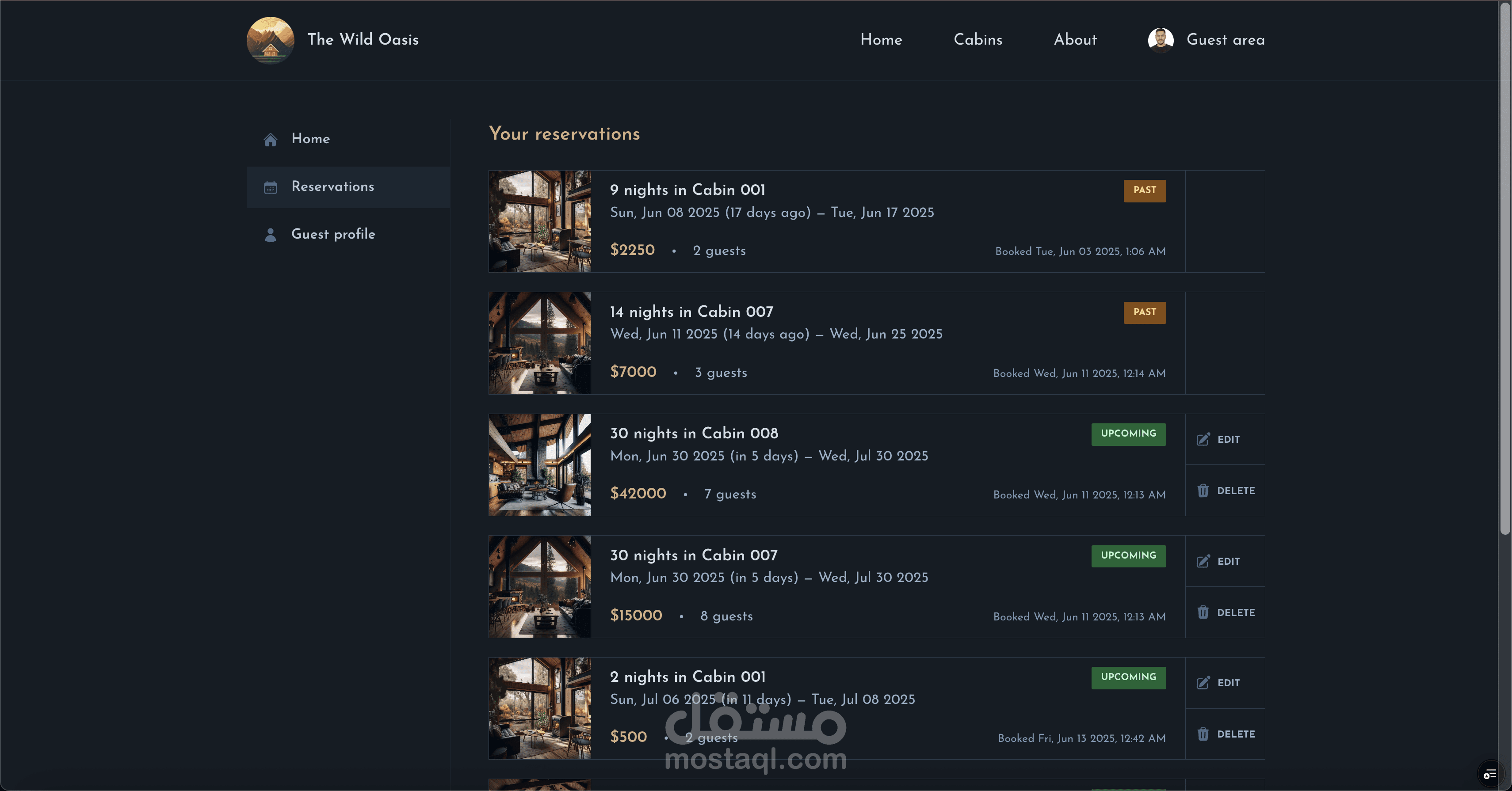Click the person icon beside Guest profile
Viewport: 1512px width, 791px height.
[x=270, y=235]
